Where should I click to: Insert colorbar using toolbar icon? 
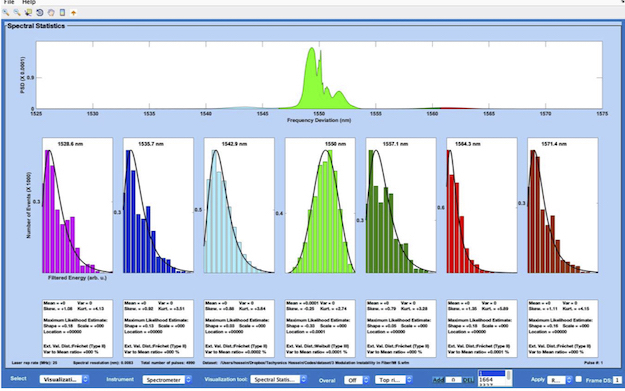click(62, 12)
